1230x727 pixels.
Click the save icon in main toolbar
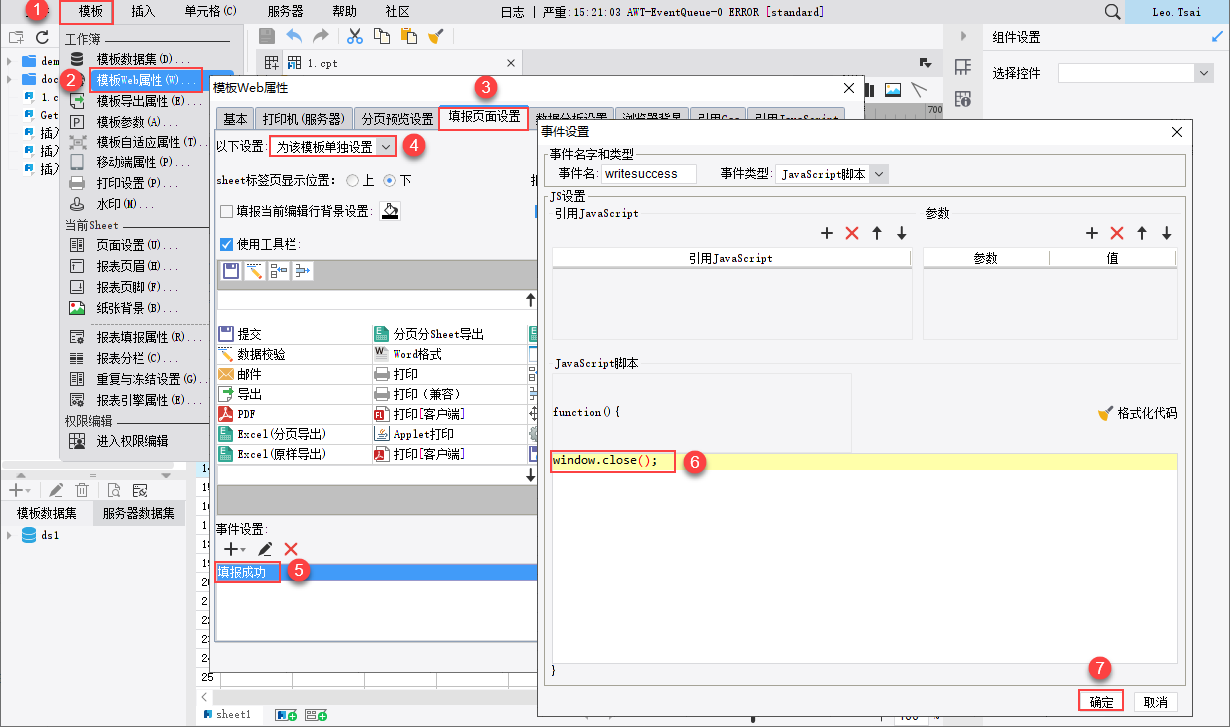point(267,36)
